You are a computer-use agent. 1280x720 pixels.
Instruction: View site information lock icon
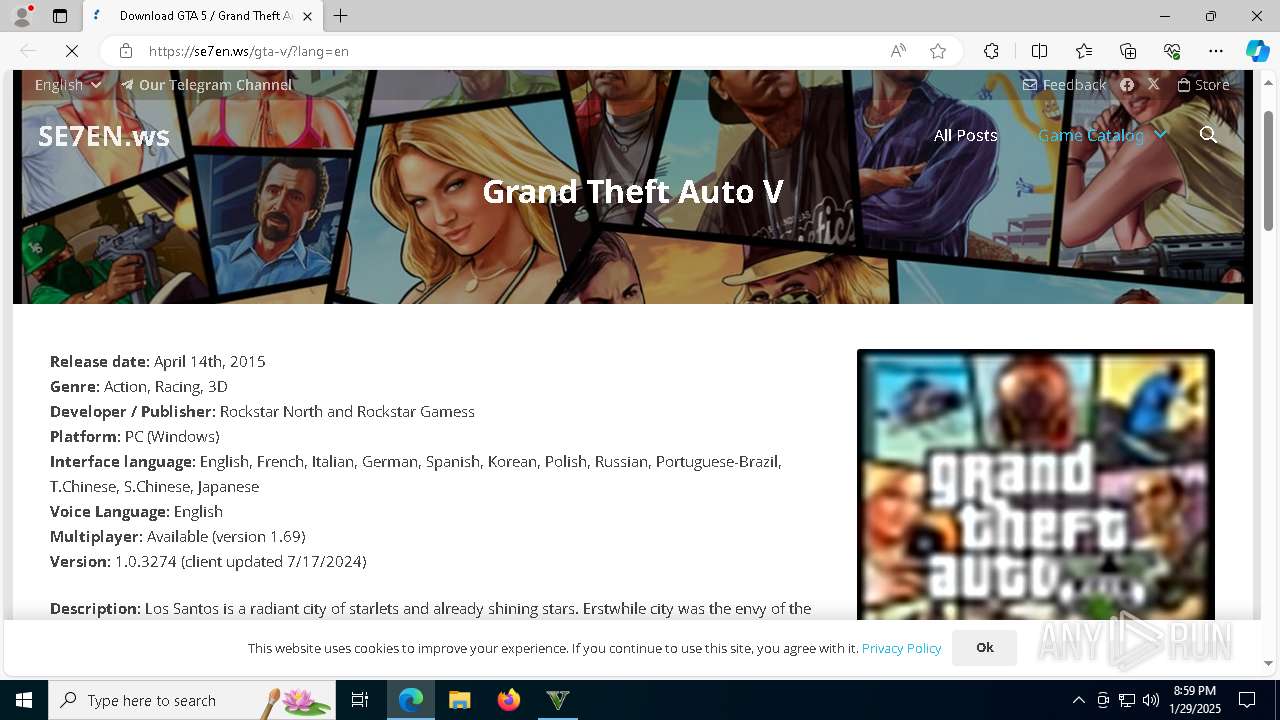pyautogui.click(x=125, y=51)
